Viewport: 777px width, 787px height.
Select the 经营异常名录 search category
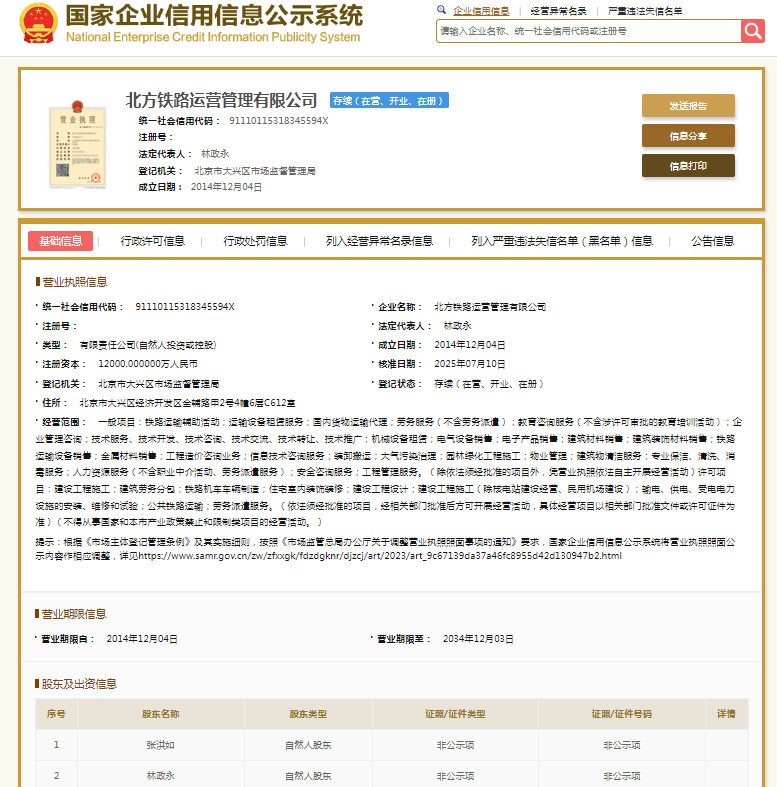pos(558,11)
